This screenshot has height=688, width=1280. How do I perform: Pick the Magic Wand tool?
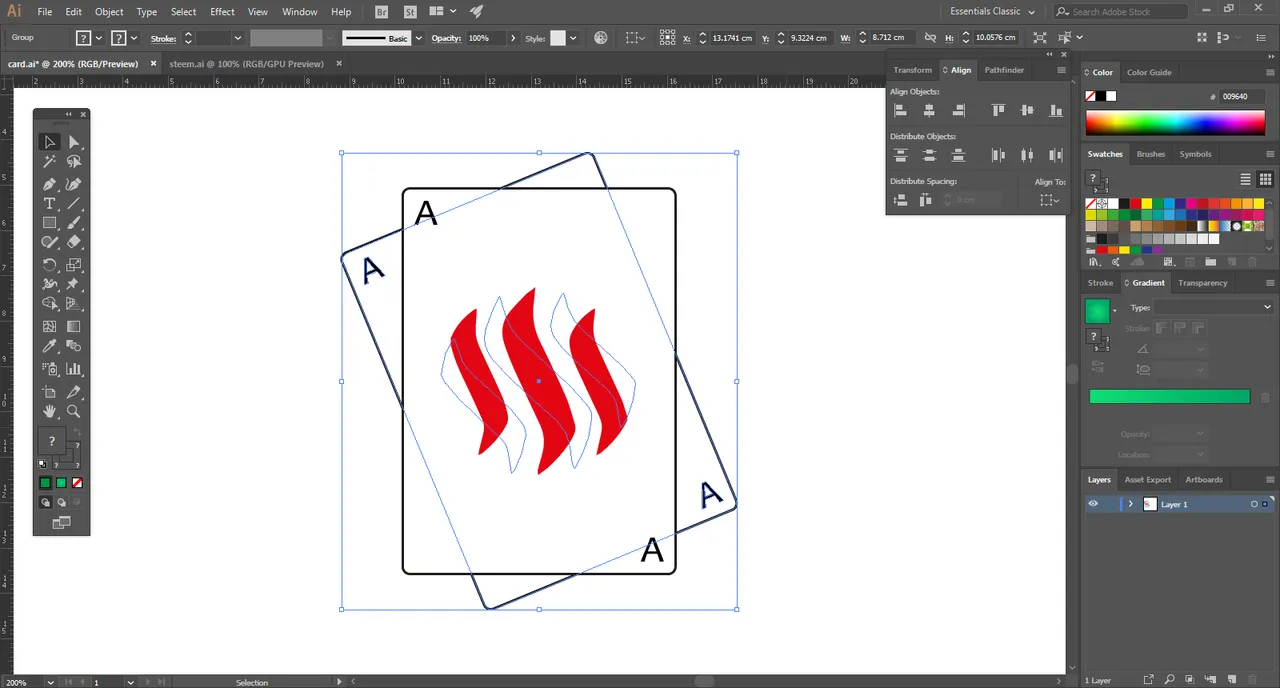tap(49, 161)
